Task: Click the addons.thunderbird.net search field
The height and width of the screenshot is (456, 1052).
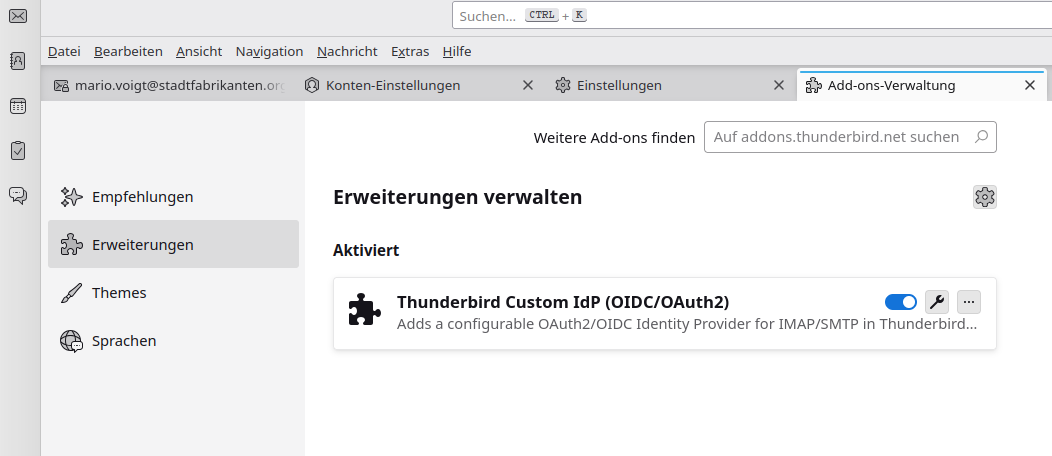Action: (x=850, y=137)
